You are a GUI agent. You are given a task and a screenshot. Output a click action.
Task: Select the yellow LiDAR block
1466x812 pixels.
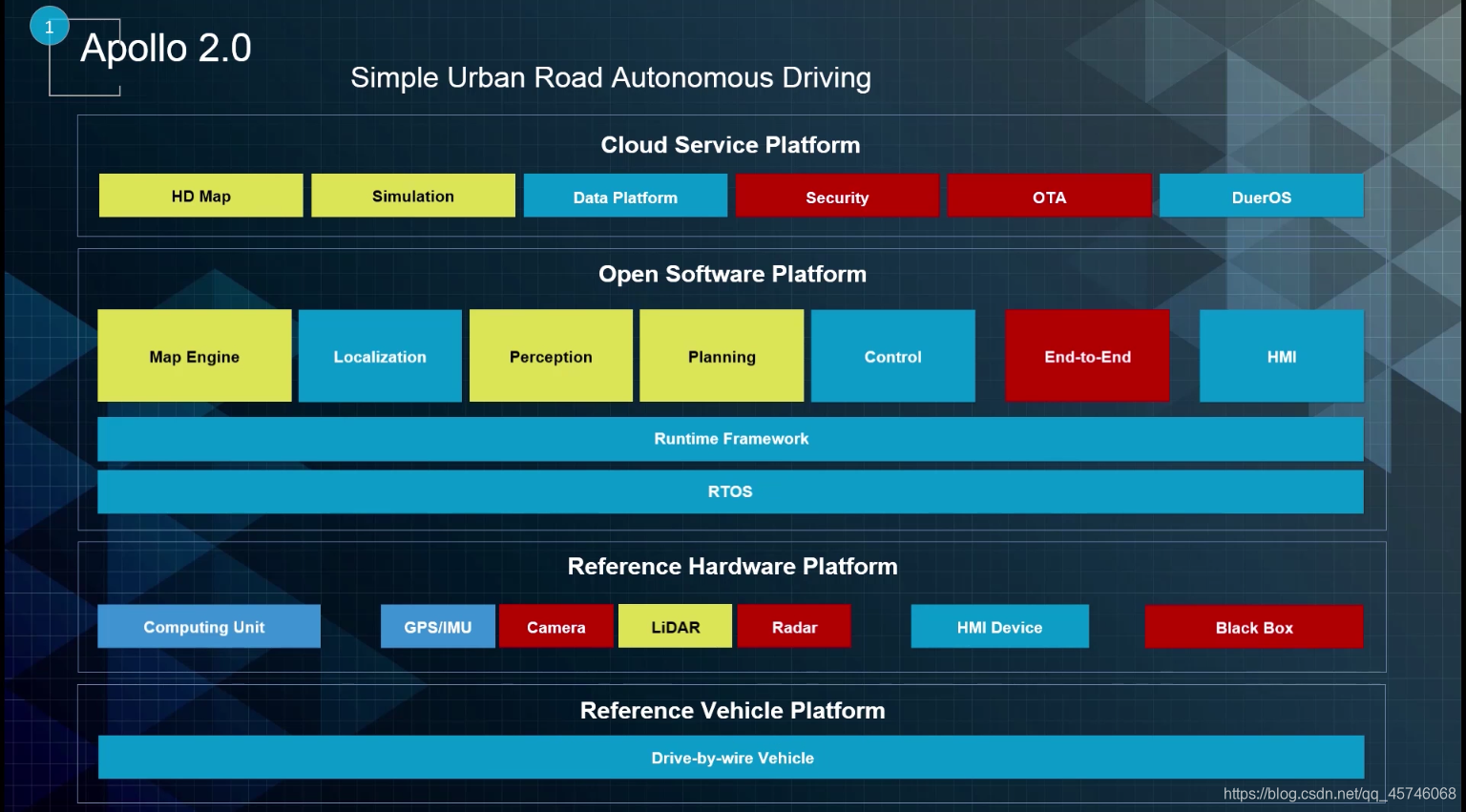(x=675, y=627)
